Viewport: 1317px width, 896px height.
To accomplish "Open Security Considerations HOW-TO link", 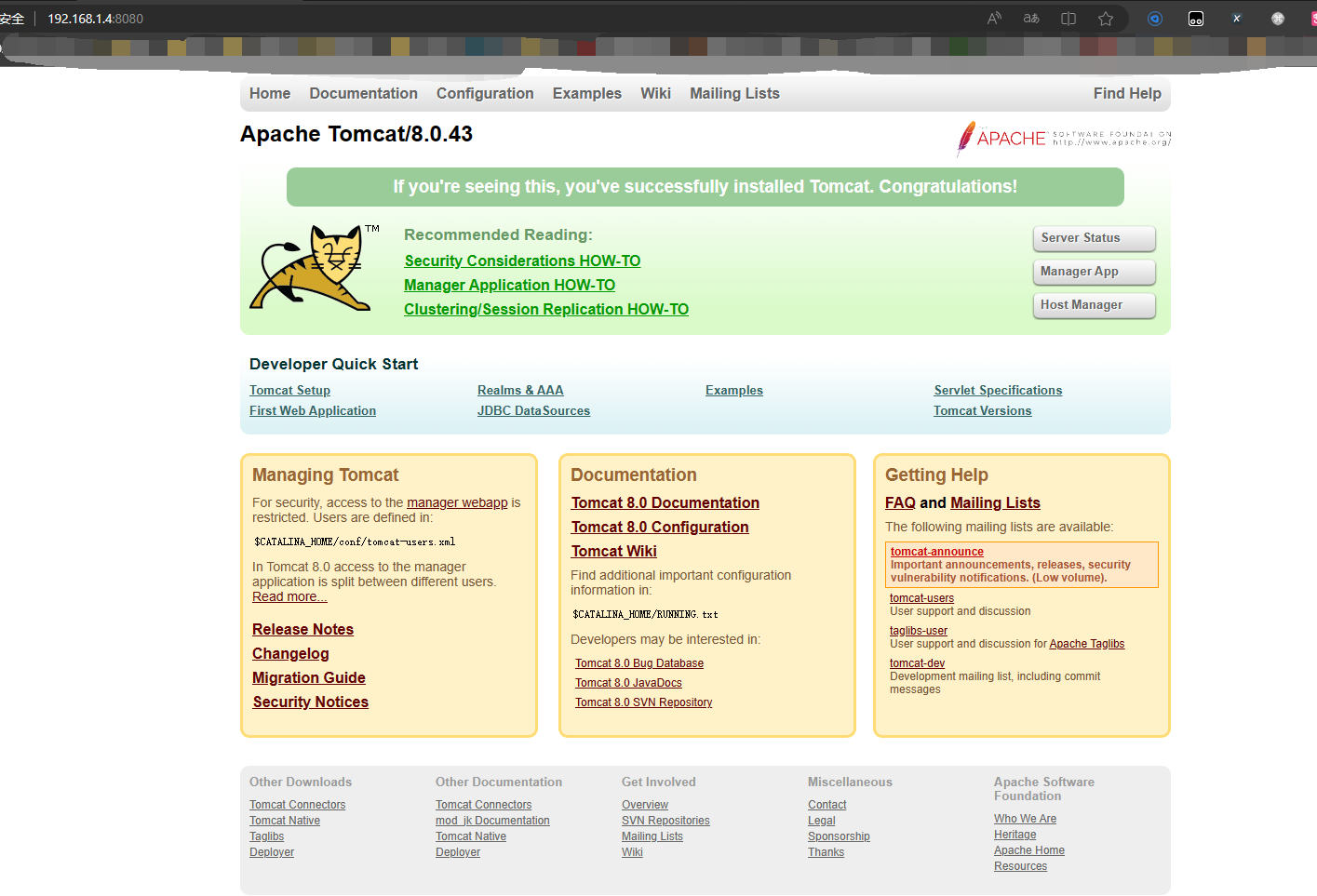I will click(x=522, y=261).
